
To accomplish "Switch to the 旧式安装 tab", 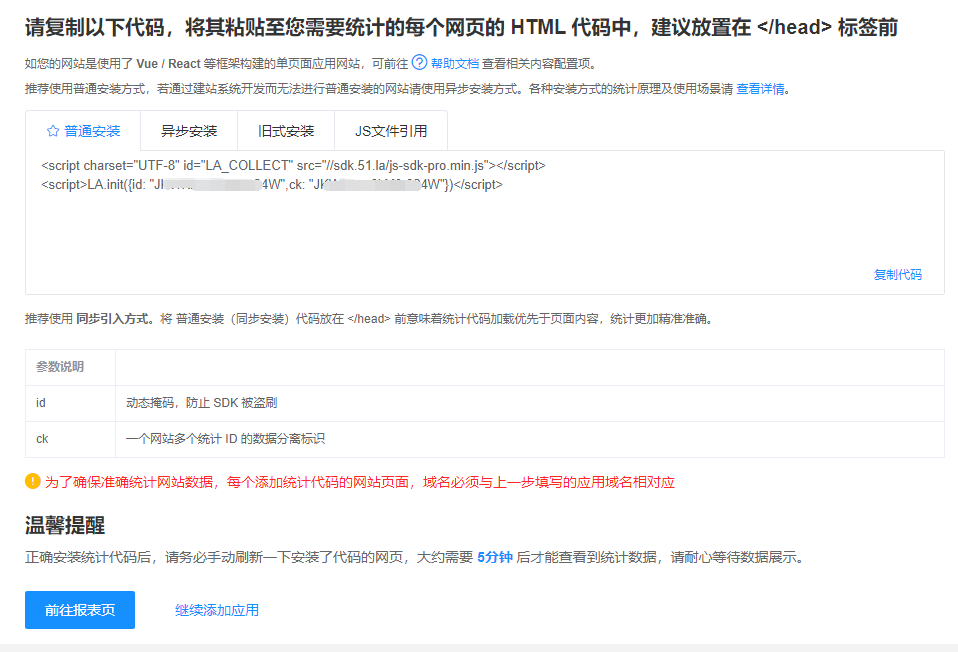I will [x=286, y=131].
